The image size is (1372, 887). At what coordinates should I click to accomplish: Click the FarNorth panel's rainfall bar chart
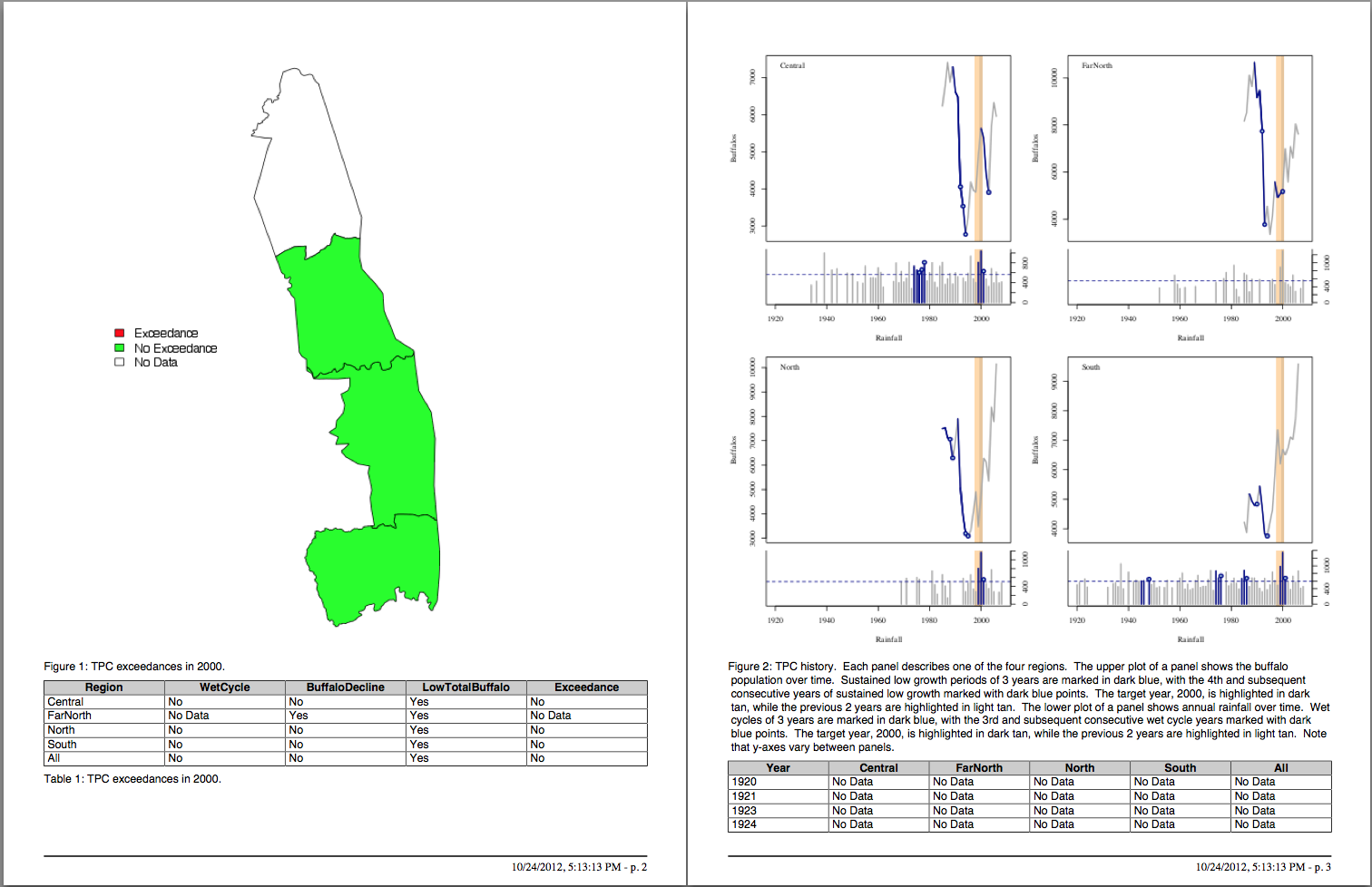tap(1190, 277)
